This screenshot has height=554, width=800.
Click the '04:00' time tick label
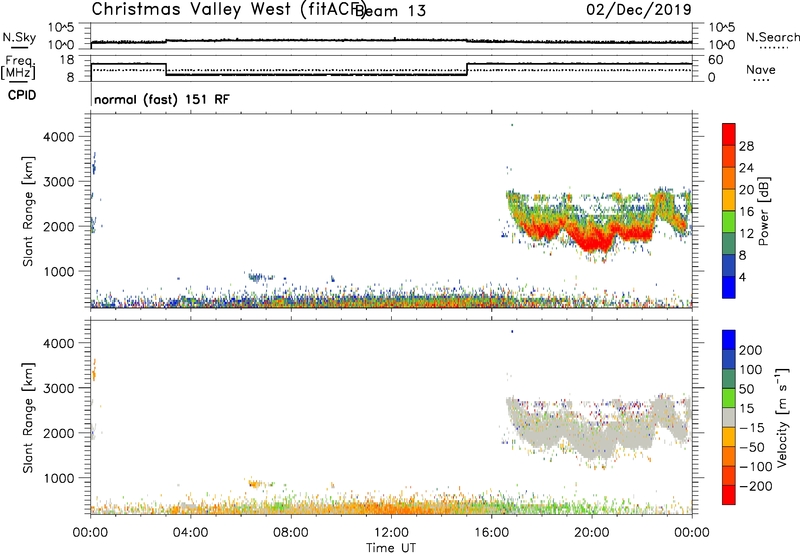coord(190,533)
